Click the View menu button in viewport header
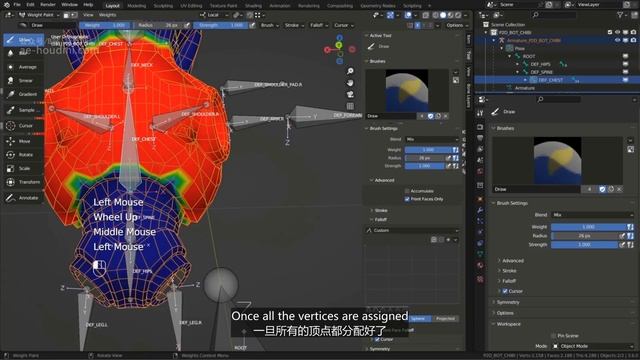The width and height of the screenshot is (640, 360). point(88,15)
